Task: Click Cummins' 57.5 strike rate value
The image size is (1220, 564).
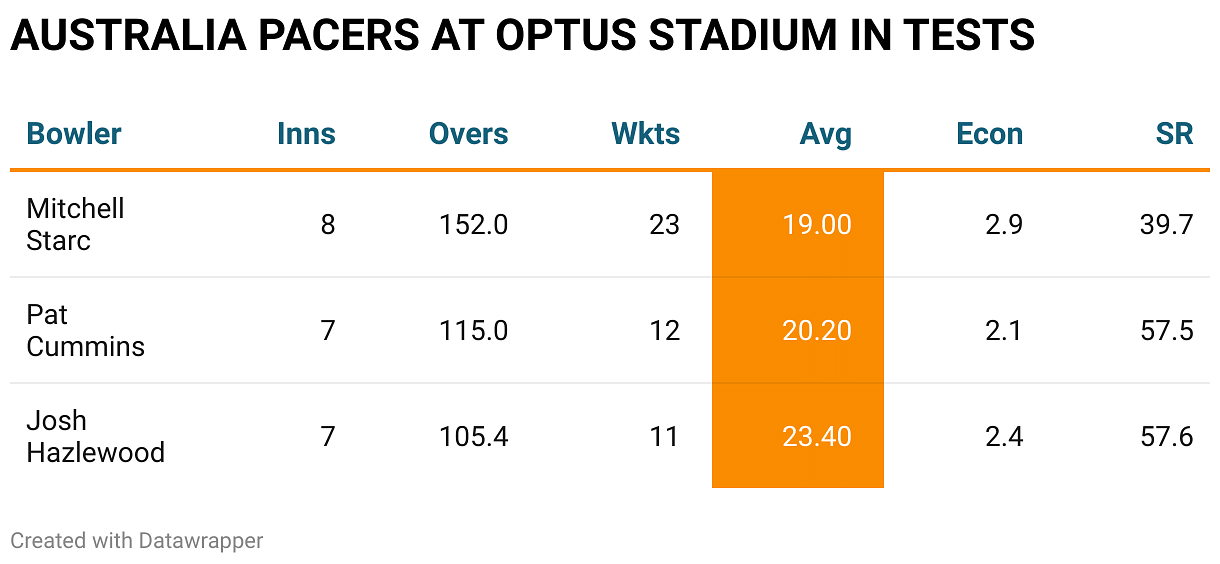Action: click(x=1166, y=330)
